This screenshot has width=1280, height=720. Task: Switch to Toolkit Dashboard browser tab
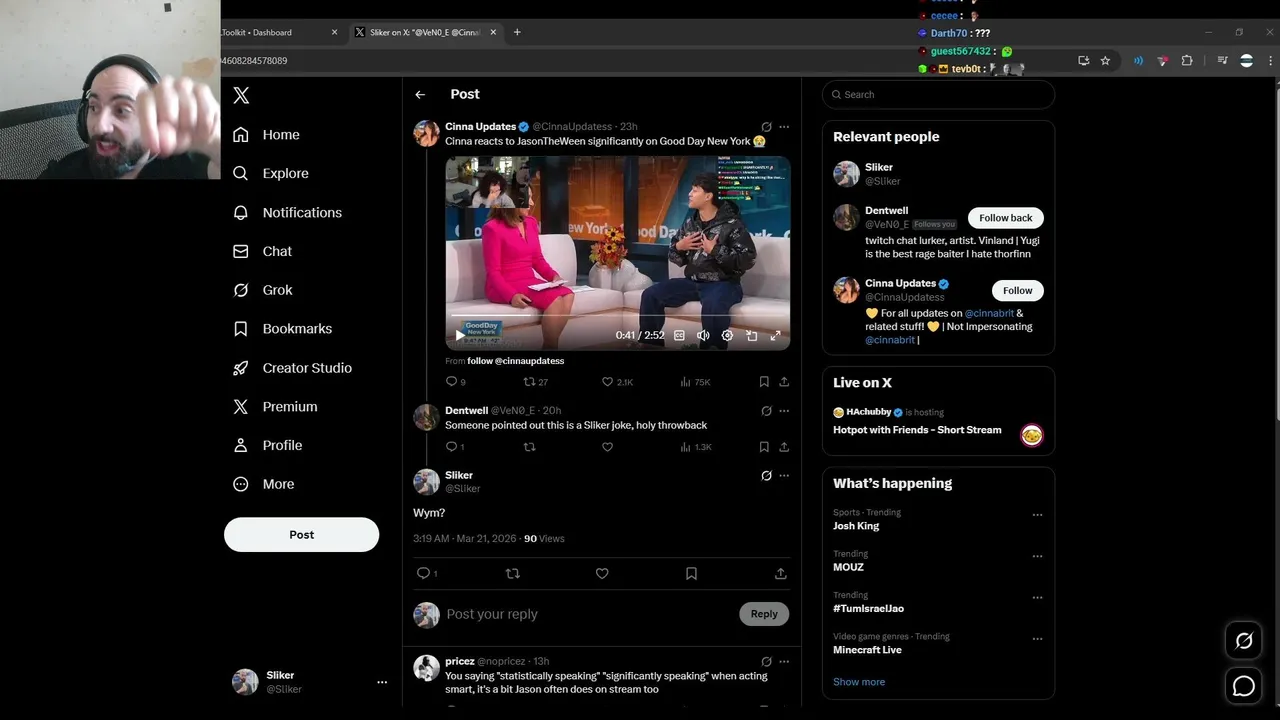[x=279, y=32]
